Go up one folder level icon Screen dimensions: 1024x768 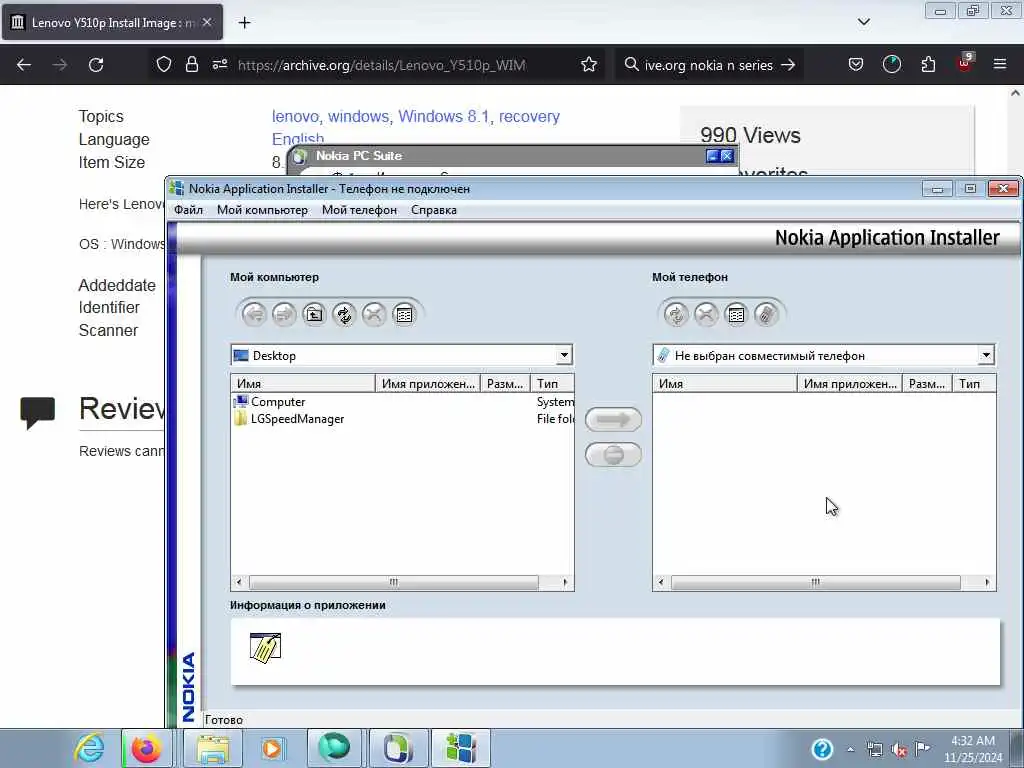[314, 315]
